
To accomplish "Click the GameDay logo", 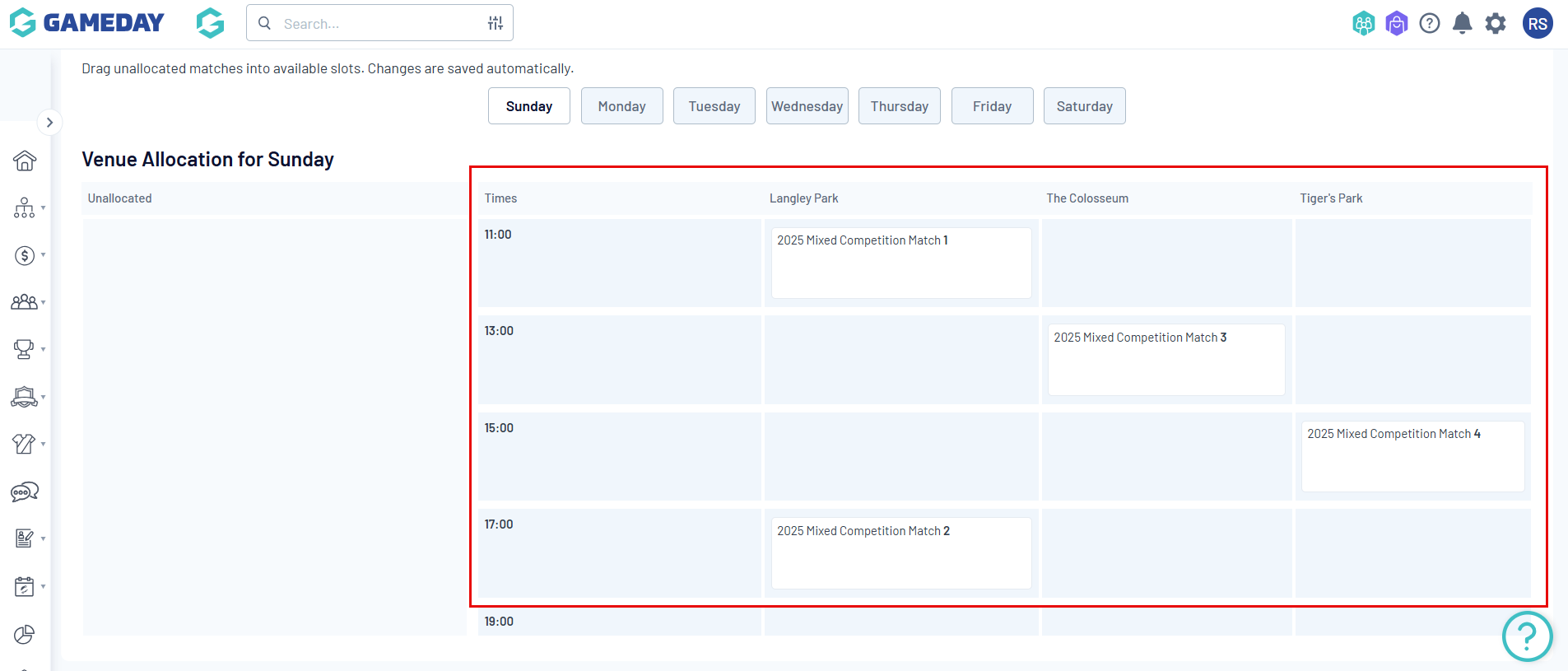I will (87, 23).
